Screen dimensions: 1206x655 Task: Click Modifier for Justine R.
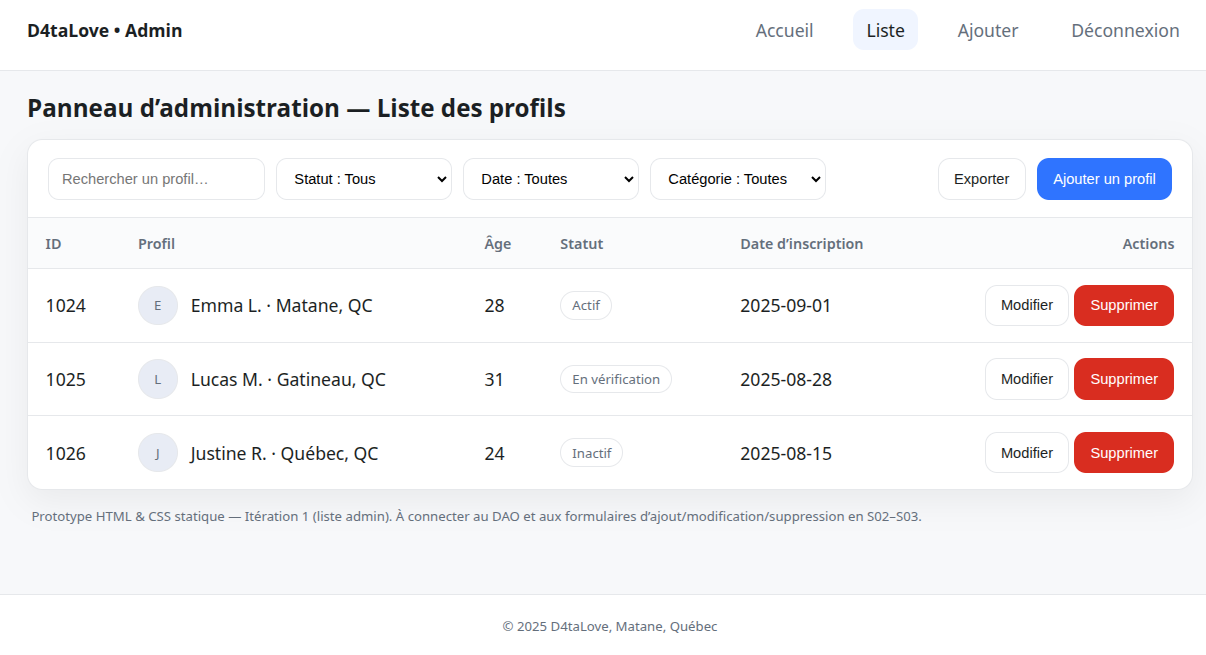pos(1026,453)
